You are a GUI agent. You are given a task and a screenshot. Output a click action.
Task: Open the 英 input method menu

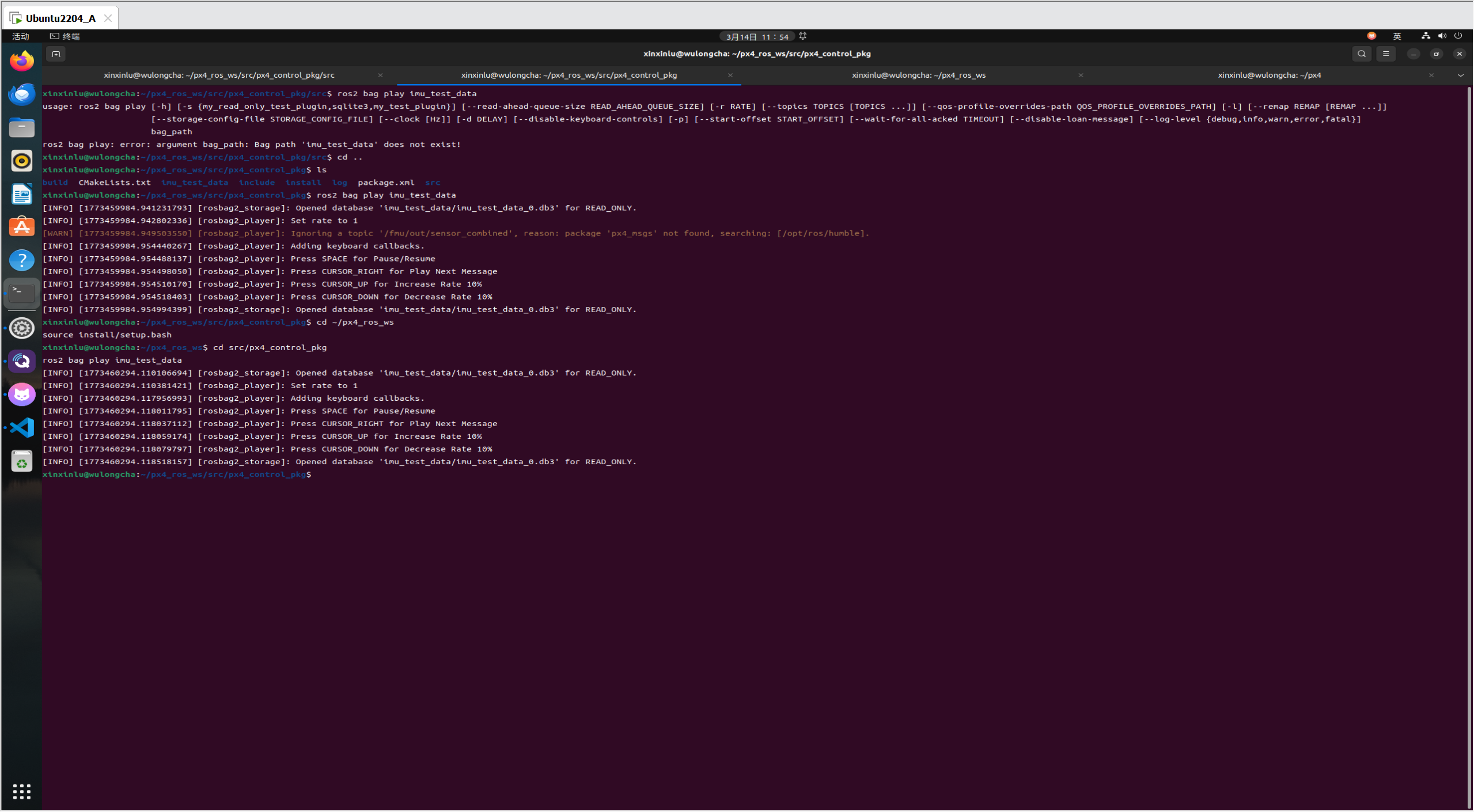pyautogui.click(x=1397, y=36)
